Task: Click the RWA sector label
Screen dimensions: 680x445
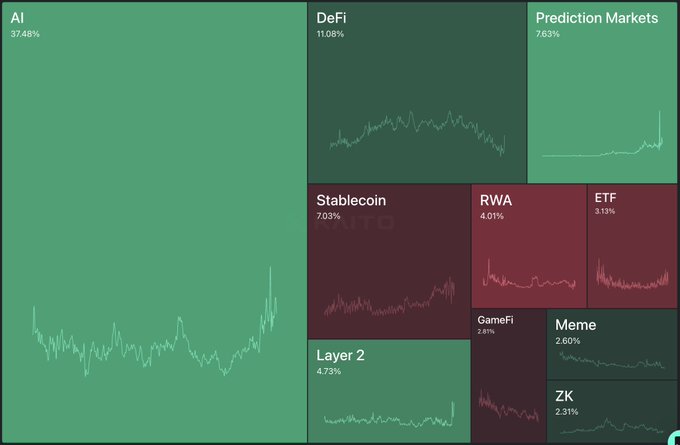Action: click(x=496, y=200)
